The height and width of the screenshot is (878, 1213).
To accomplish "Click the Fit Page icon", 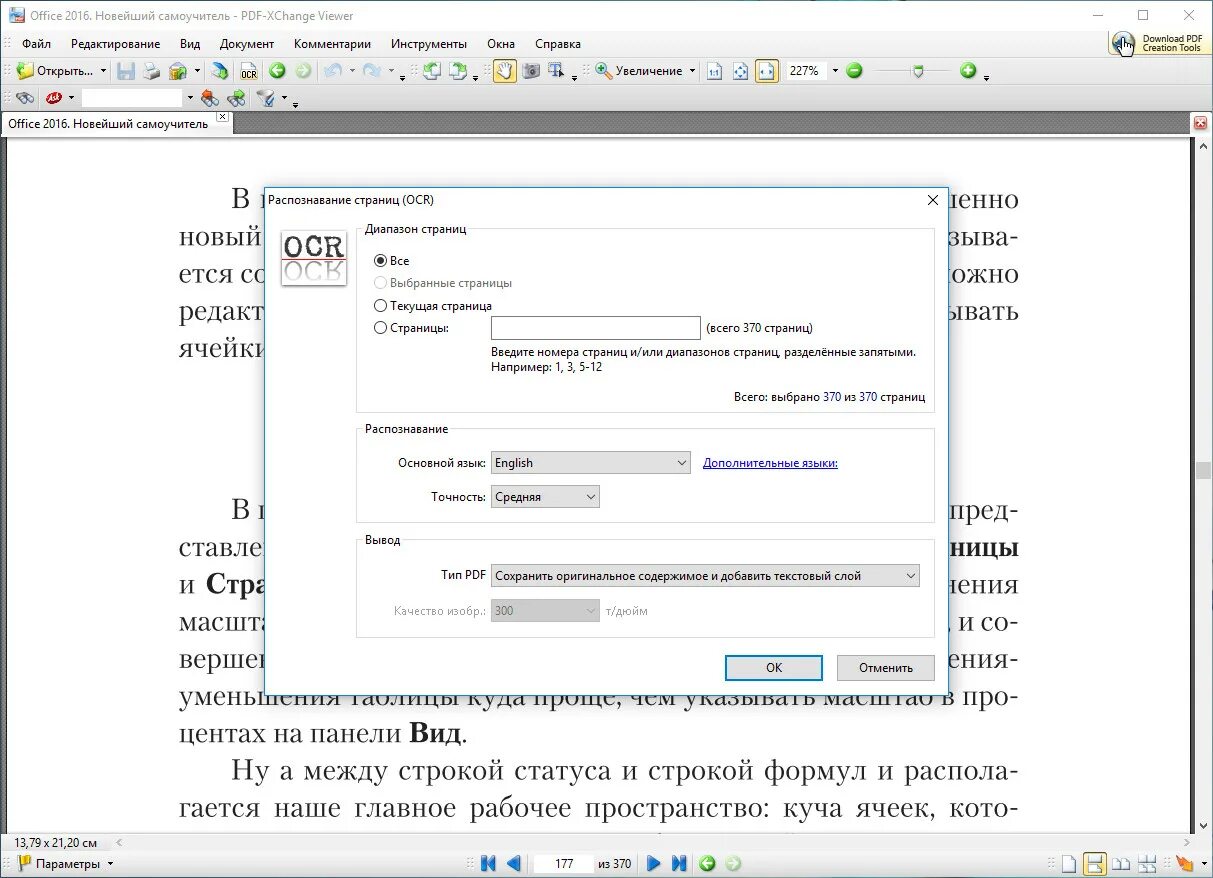I will [740, 71].
